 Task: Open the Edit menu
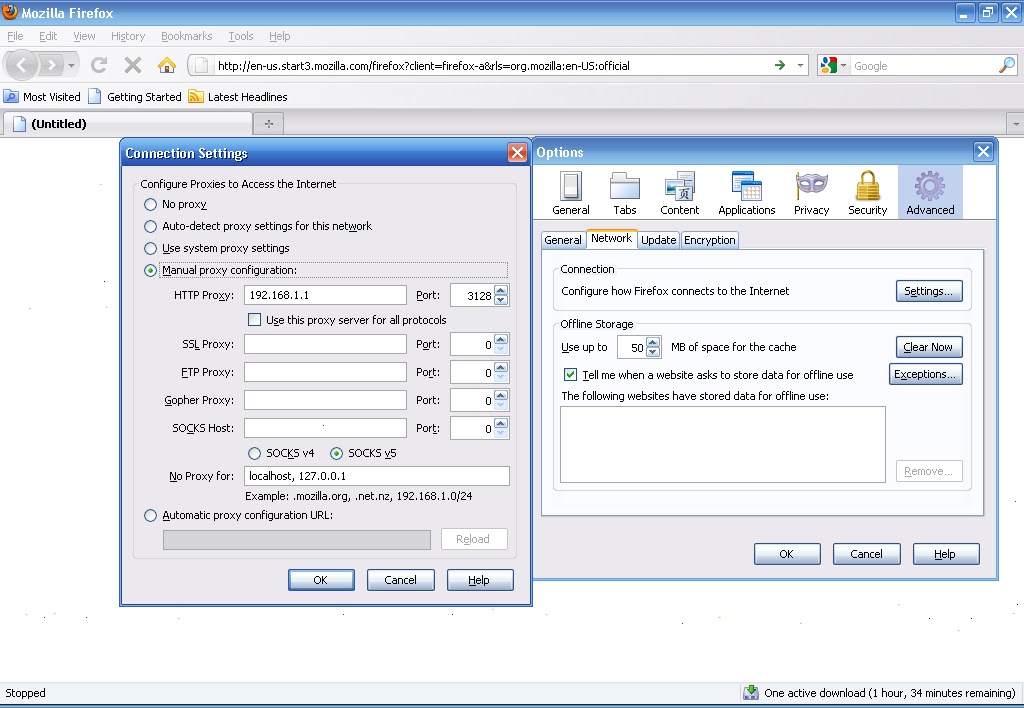48,36
